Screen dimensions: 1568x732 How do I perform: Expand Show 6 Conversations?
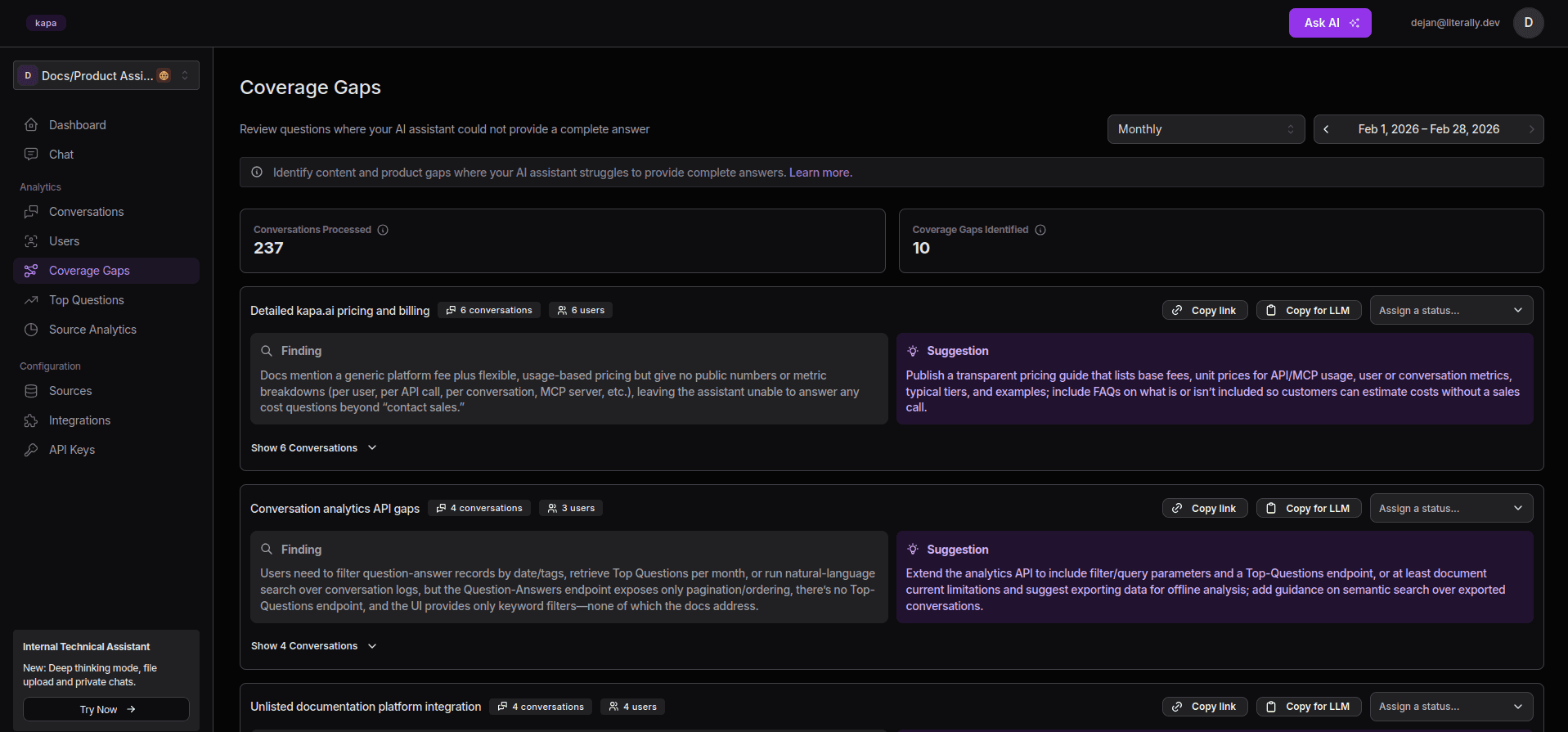(314, 448)
